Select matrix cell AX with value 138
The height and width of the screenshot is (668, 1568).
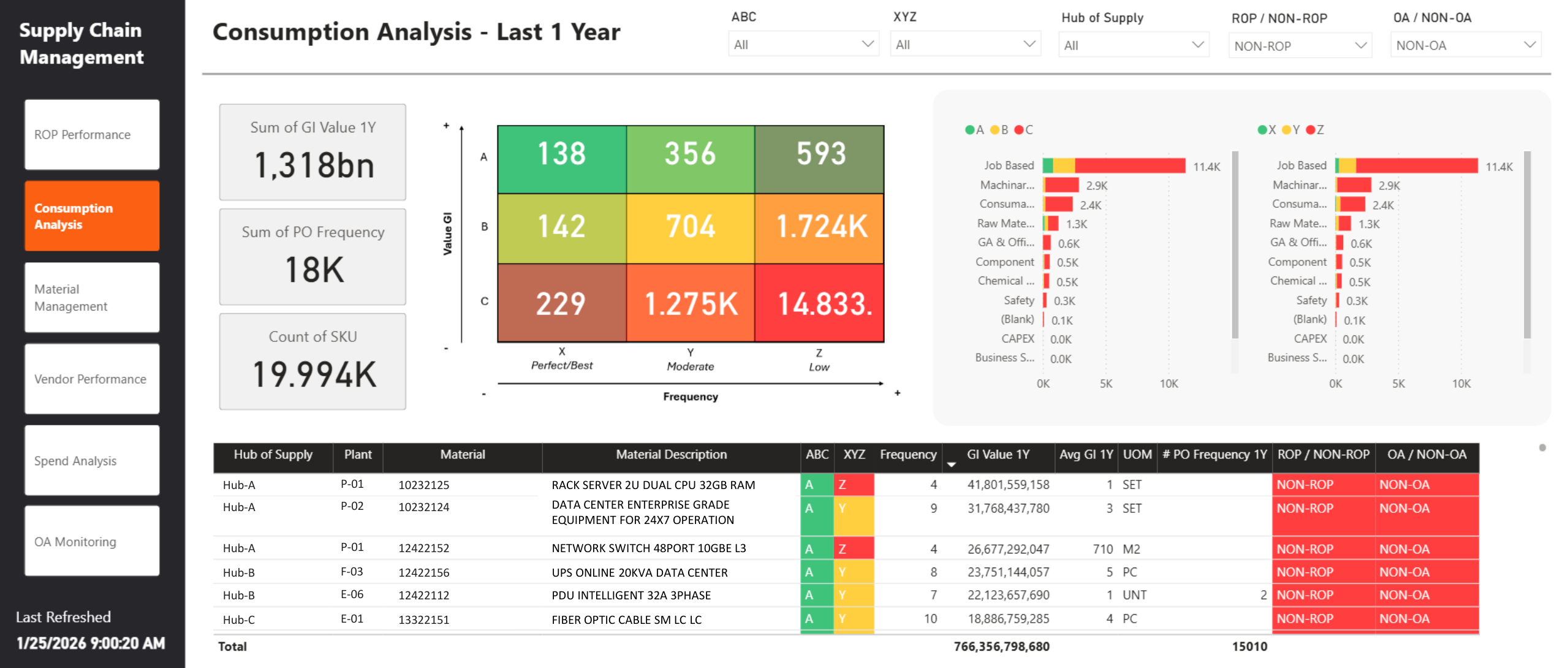(562, 159)
